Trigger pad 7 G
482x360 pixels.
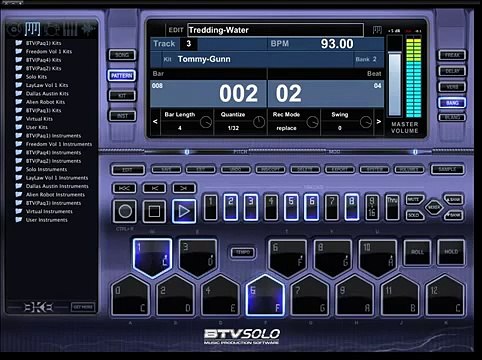click(x=310, y=296)
